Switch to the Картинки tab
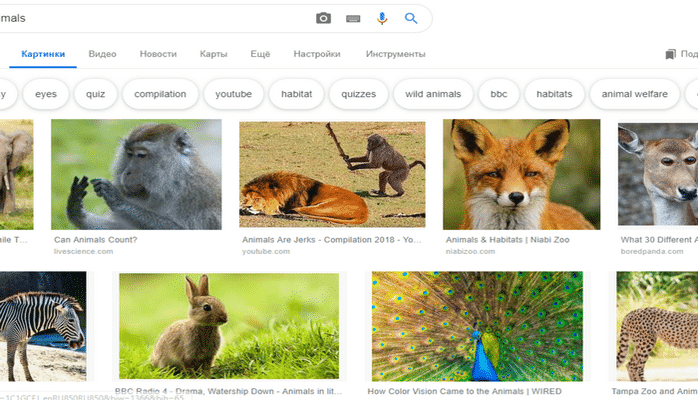Image resolution: width=698 pixels, height=400 pixels. click(43, 54)
